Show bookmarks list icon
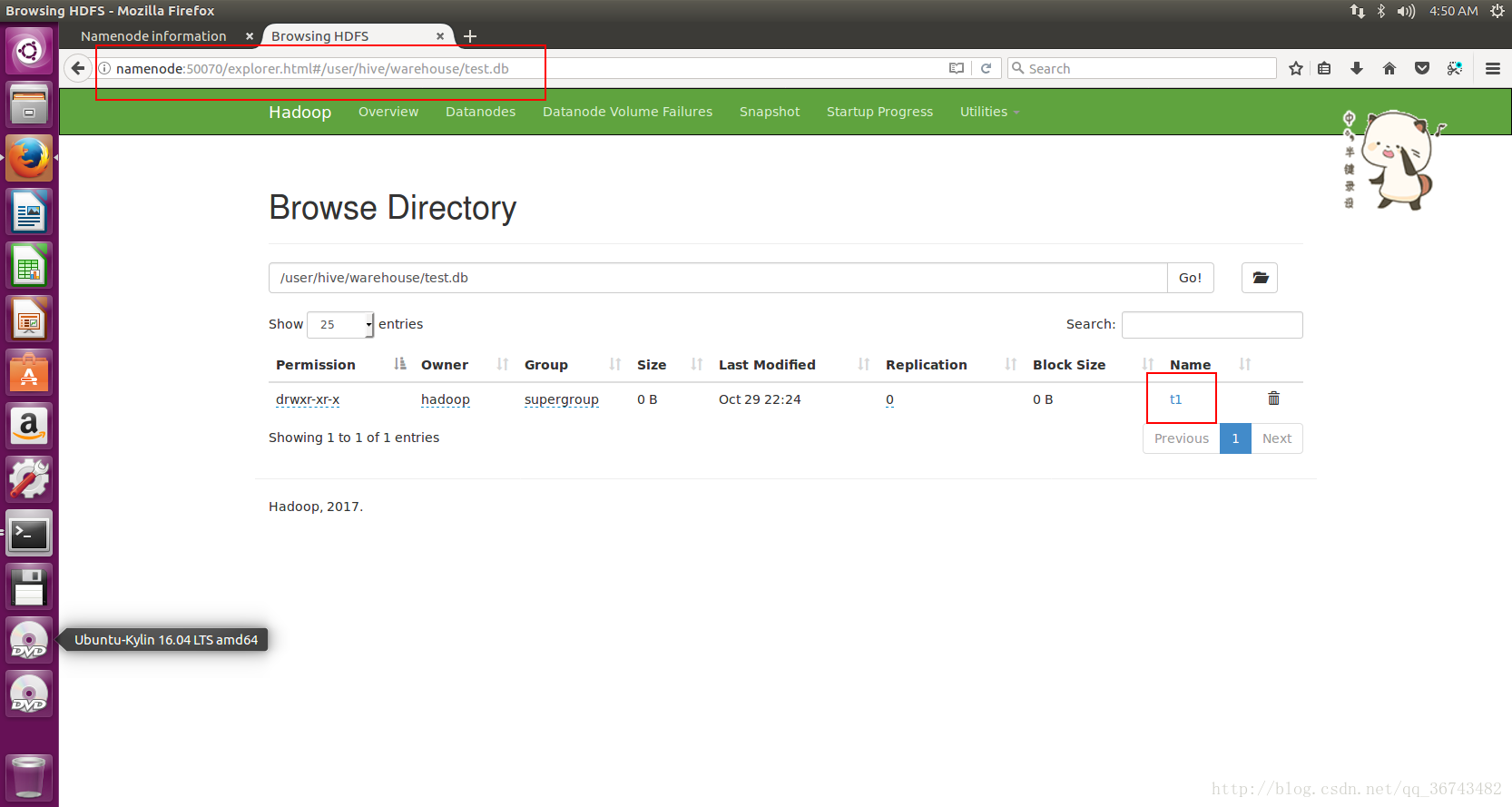The width and height of the screenshot is (1512, 807). pyautogui.click(x=1325, y=68)
